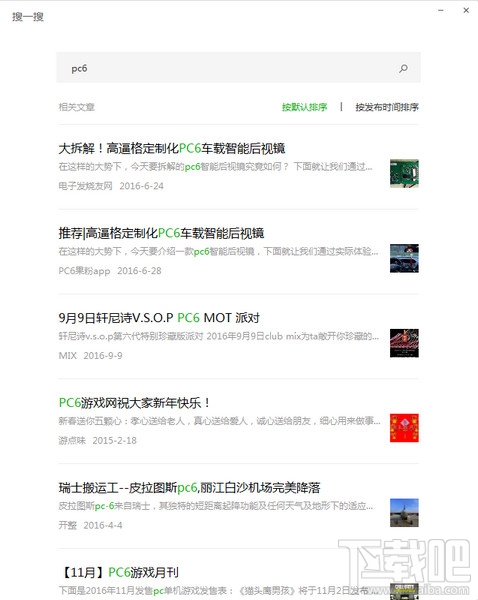
Task: Click summary text beginning 轩尼诗v.s.o.p第六代
Action: (219, 336)
